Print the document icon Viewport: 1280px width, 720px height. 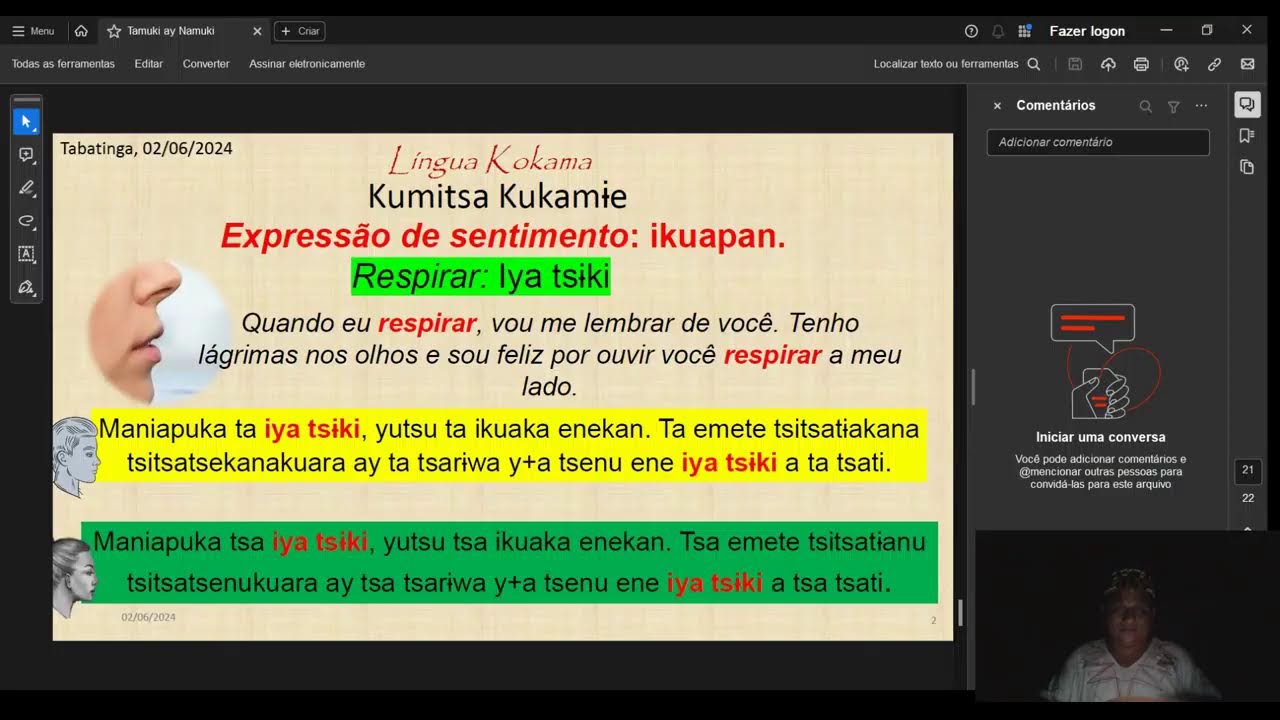click(1141, 64)
